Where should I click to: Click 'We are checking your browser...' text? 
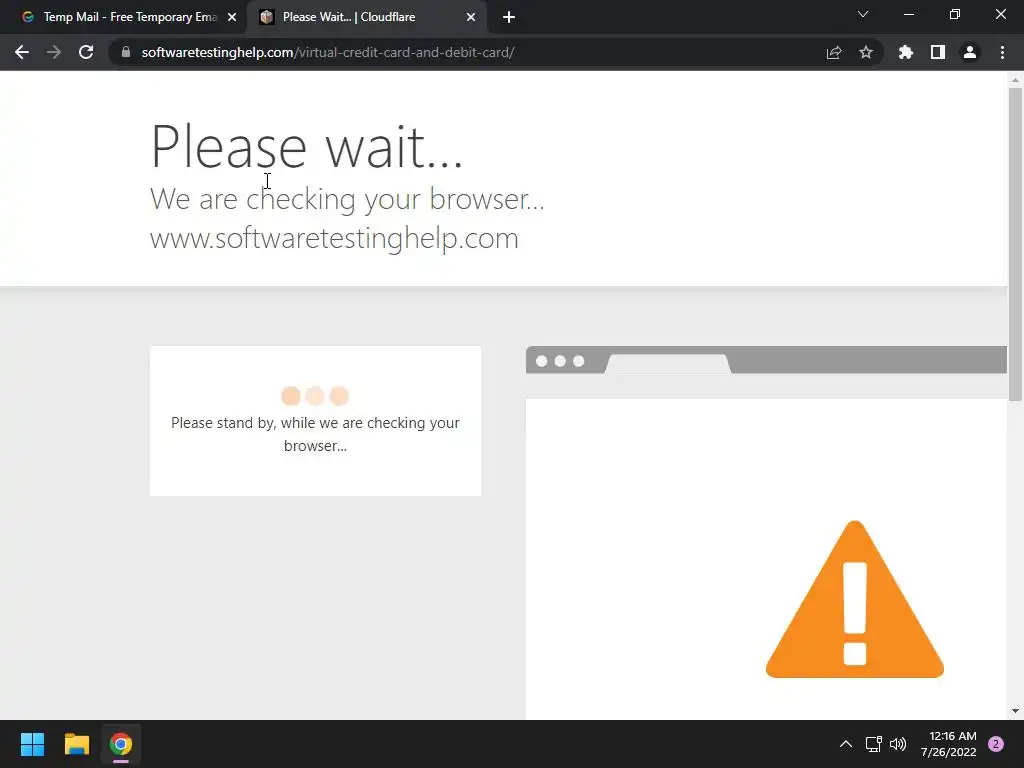tap(347, 199)
